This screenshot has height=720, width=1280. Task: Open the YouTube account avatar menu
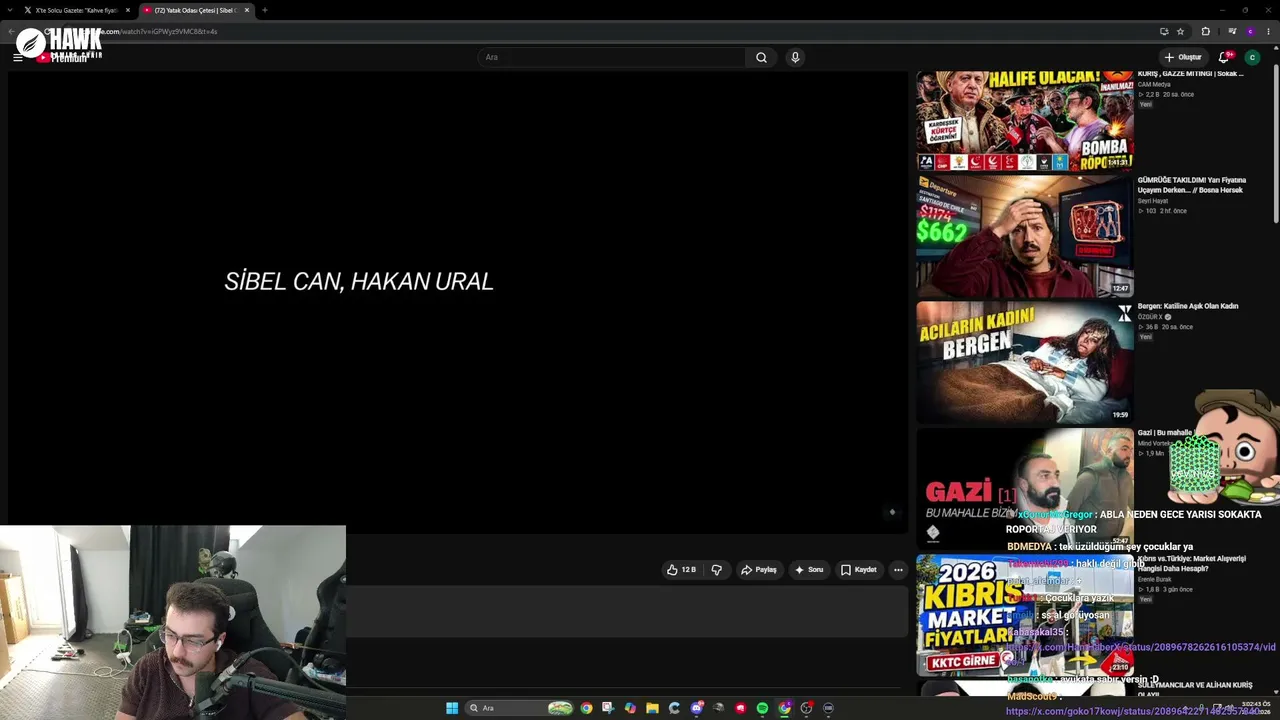point(1252,57)
